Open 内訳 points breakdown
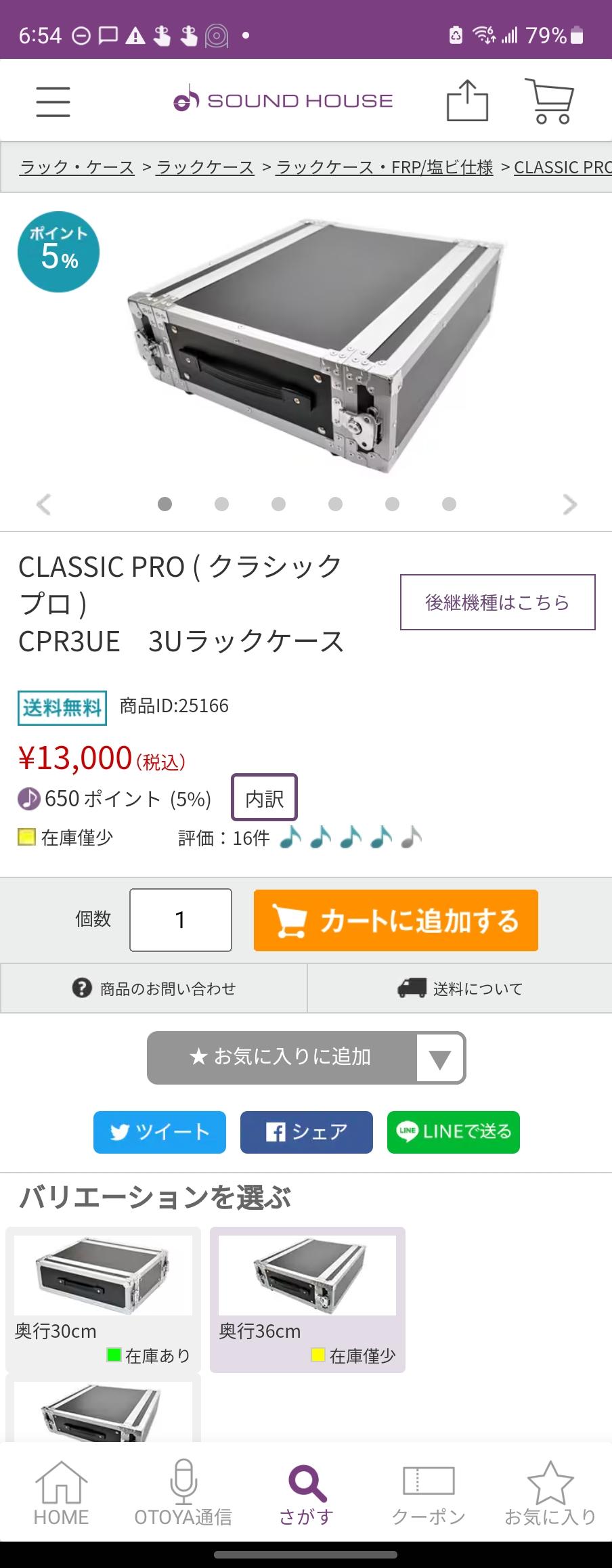This screenshot has width=612, height=1568. (x=264, y=798)
